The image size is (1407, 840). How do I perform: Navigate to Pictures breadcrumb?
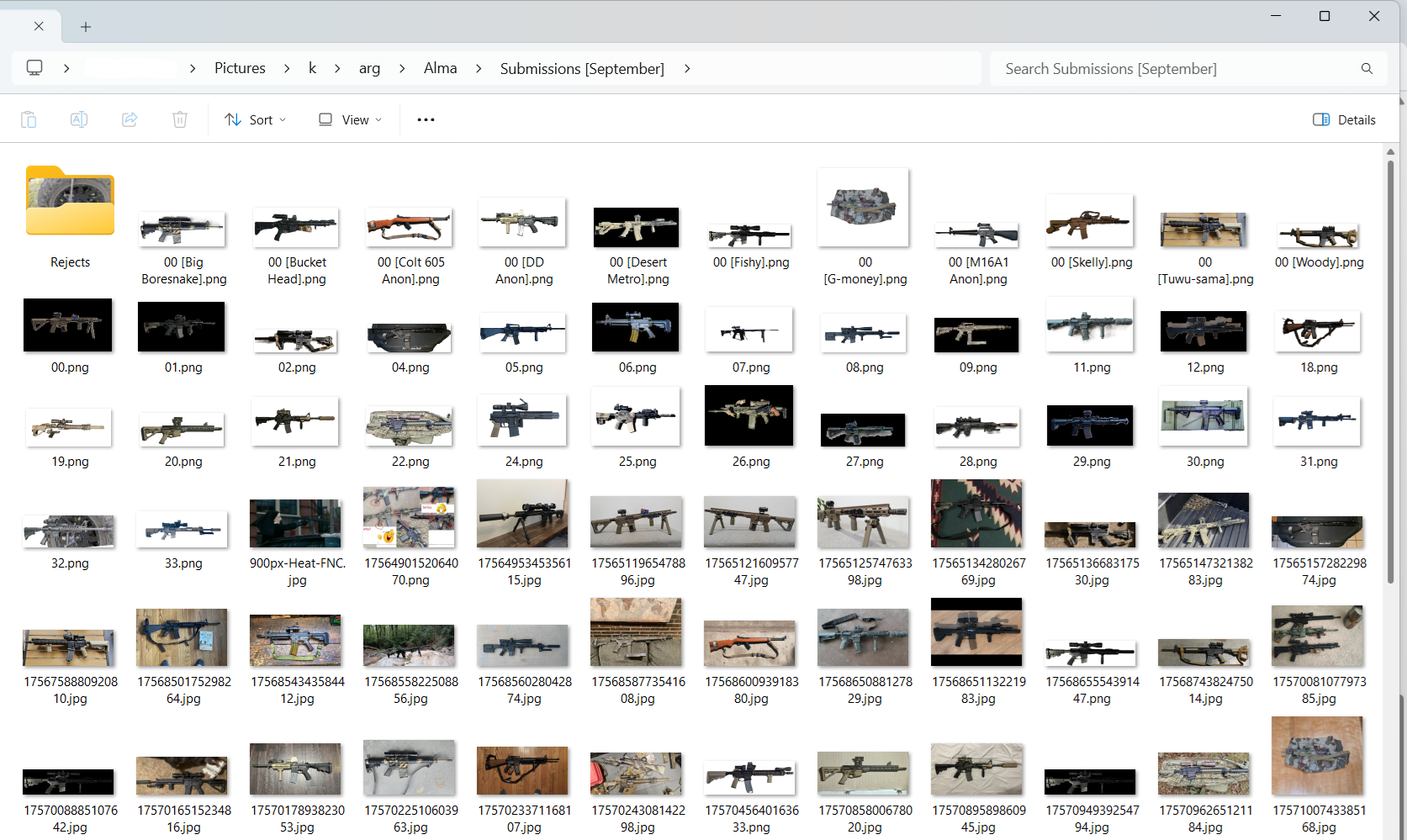click(x=240, y=68)
